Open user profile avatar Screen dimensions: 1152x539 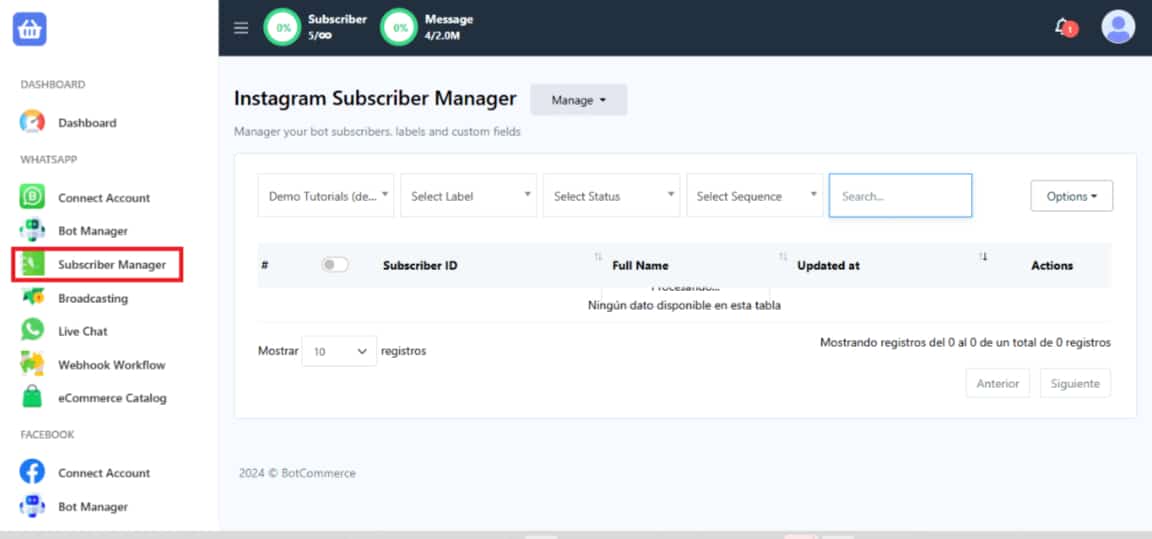[1118, 27]
